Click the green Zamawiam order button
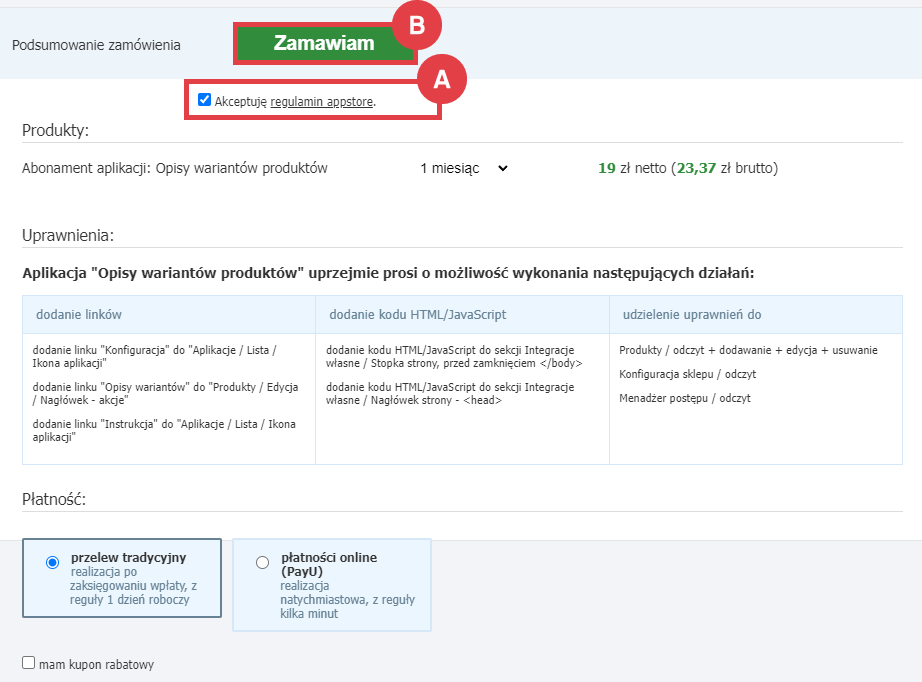Screen dimensions: 922x682 tap(325, 43)
